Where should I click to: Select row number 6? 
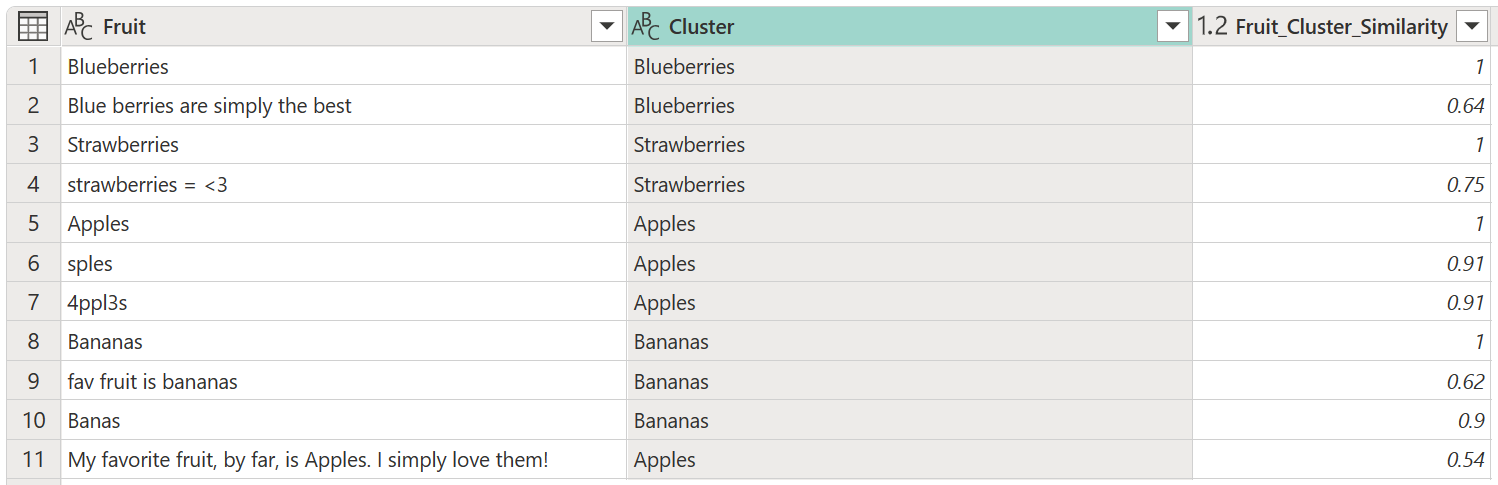tap(33, 264)
